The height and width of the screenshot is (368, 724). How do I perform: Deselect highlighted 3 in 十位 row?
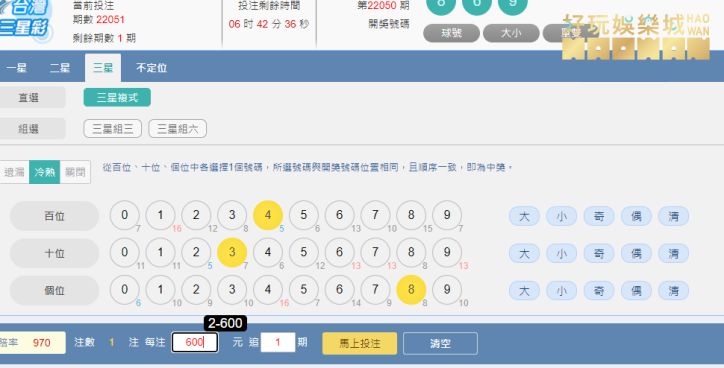232,252
